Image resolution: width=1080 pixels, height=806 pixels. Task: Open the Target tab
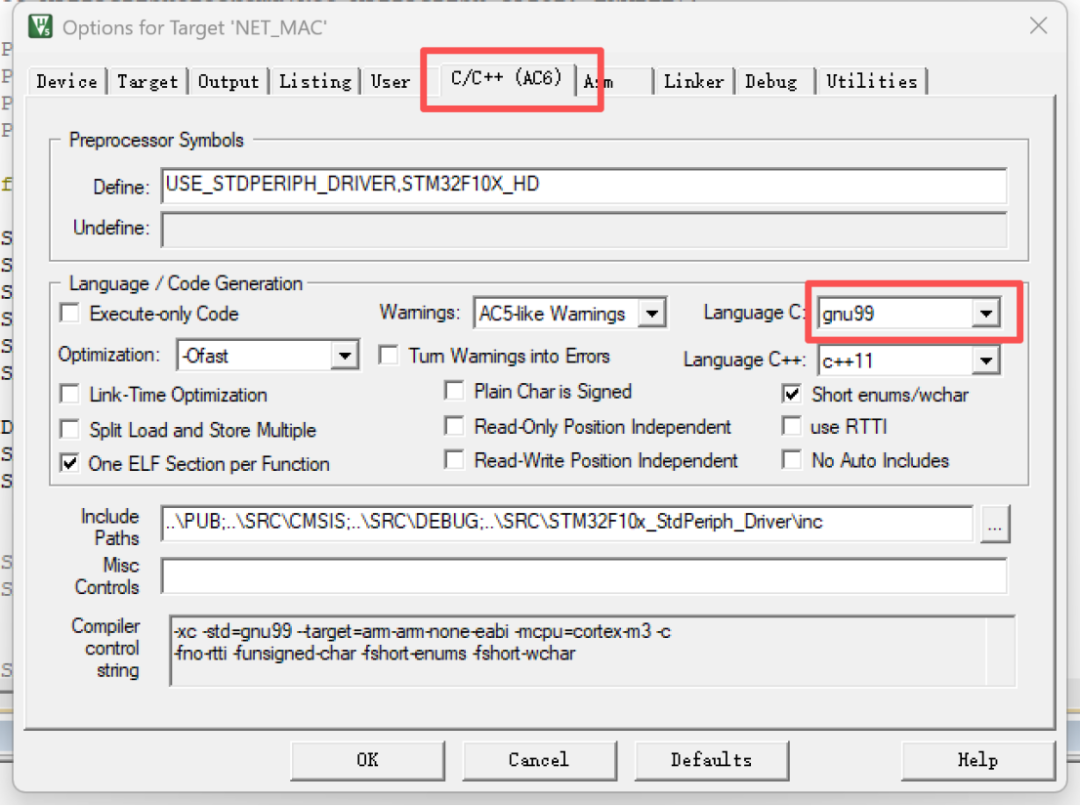coord(147,81)
